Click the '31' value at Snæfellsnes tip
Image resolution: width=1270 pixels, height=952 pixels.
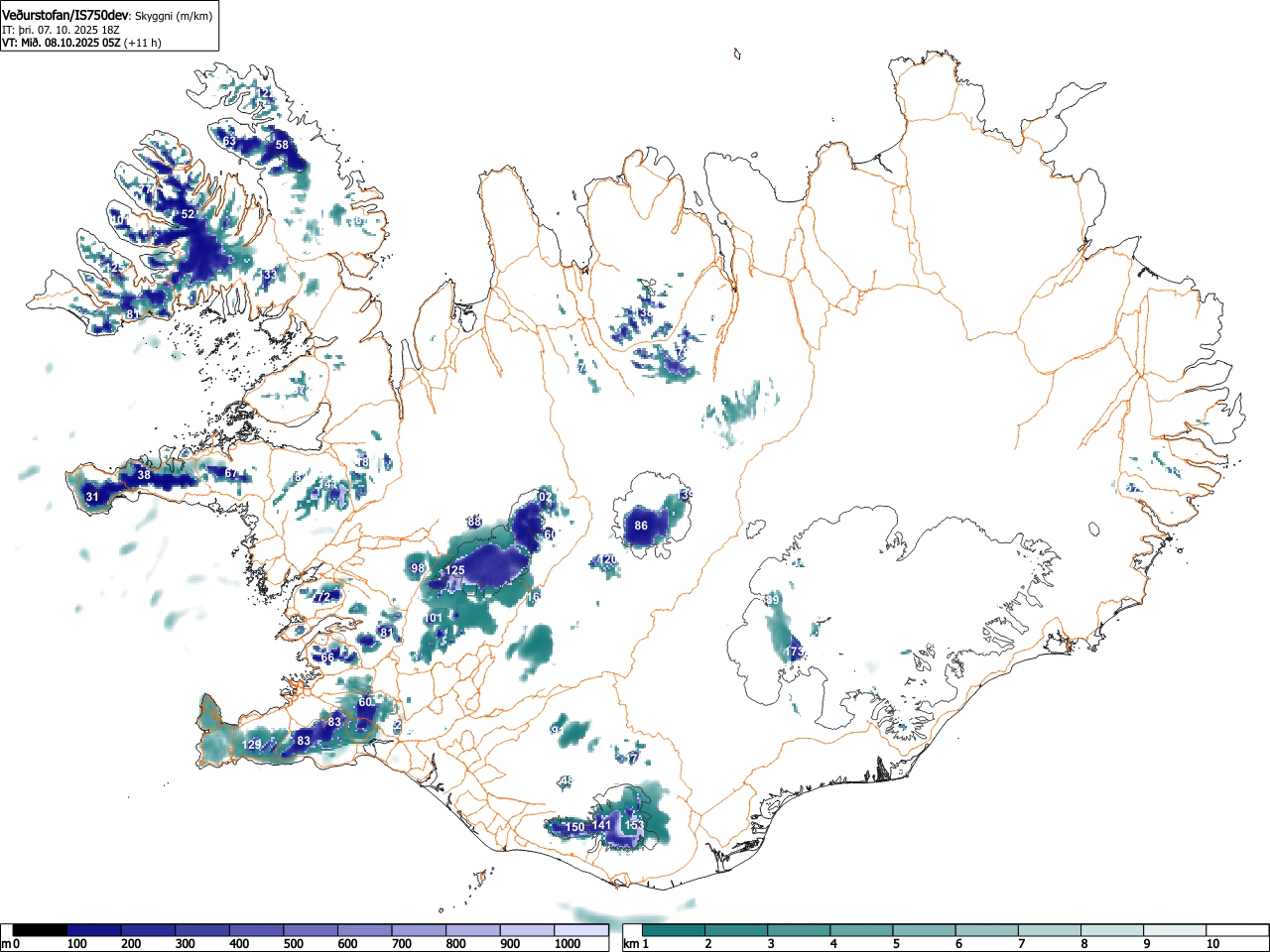pos(92,497)
